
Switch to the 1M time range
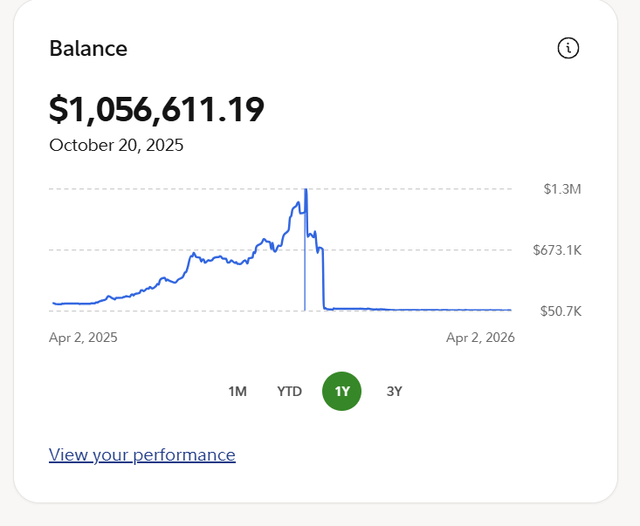pos(237,391)
